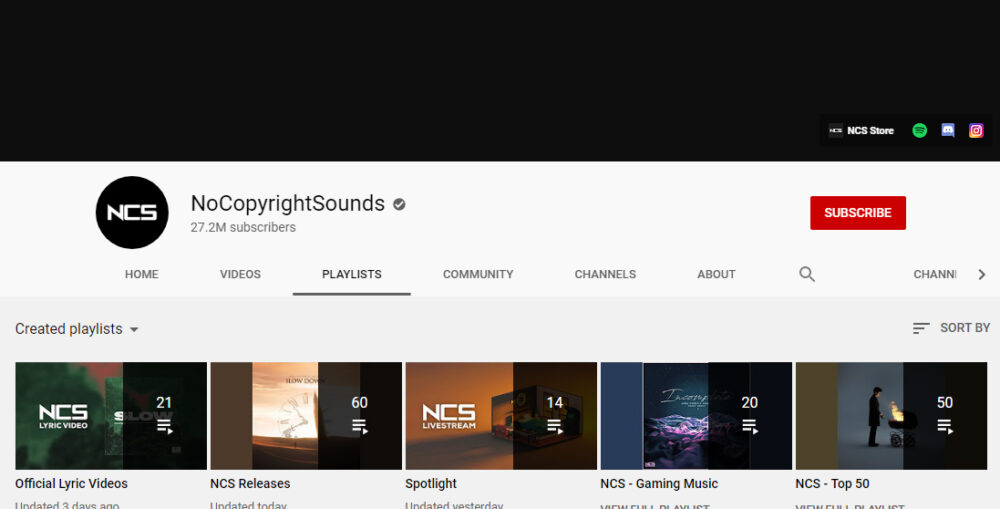The width and height of the screenshot is (1000, 509).
Task: Switch to the Videos tab
Action: tap(240, 274)
